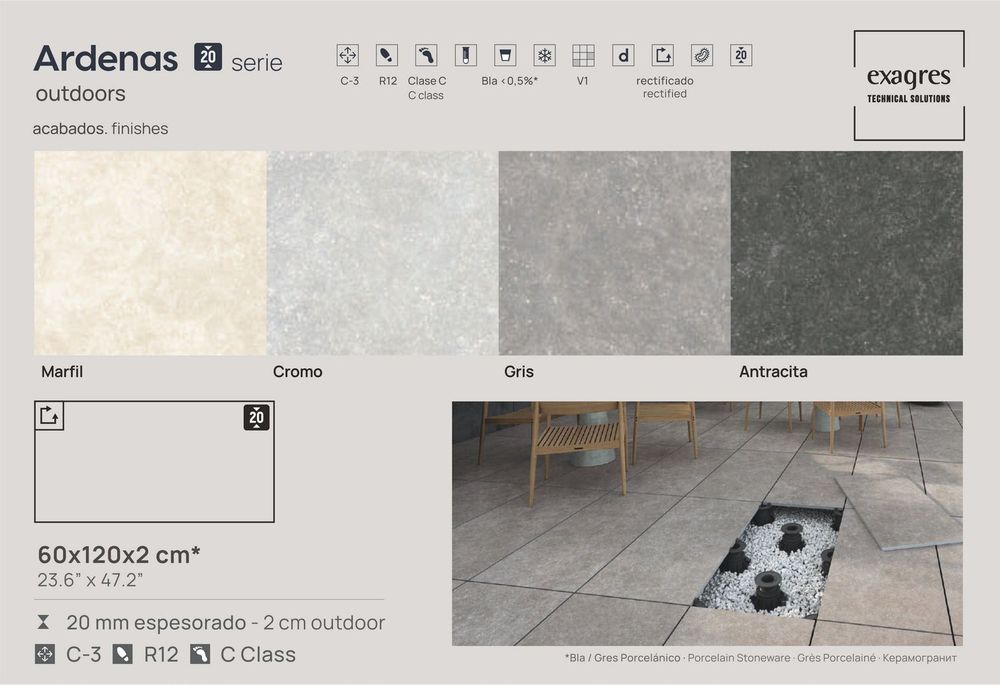Select the C-3 slip resistance icon
Viewport: 1000px width, 685px height.
[x=348, y=56]
